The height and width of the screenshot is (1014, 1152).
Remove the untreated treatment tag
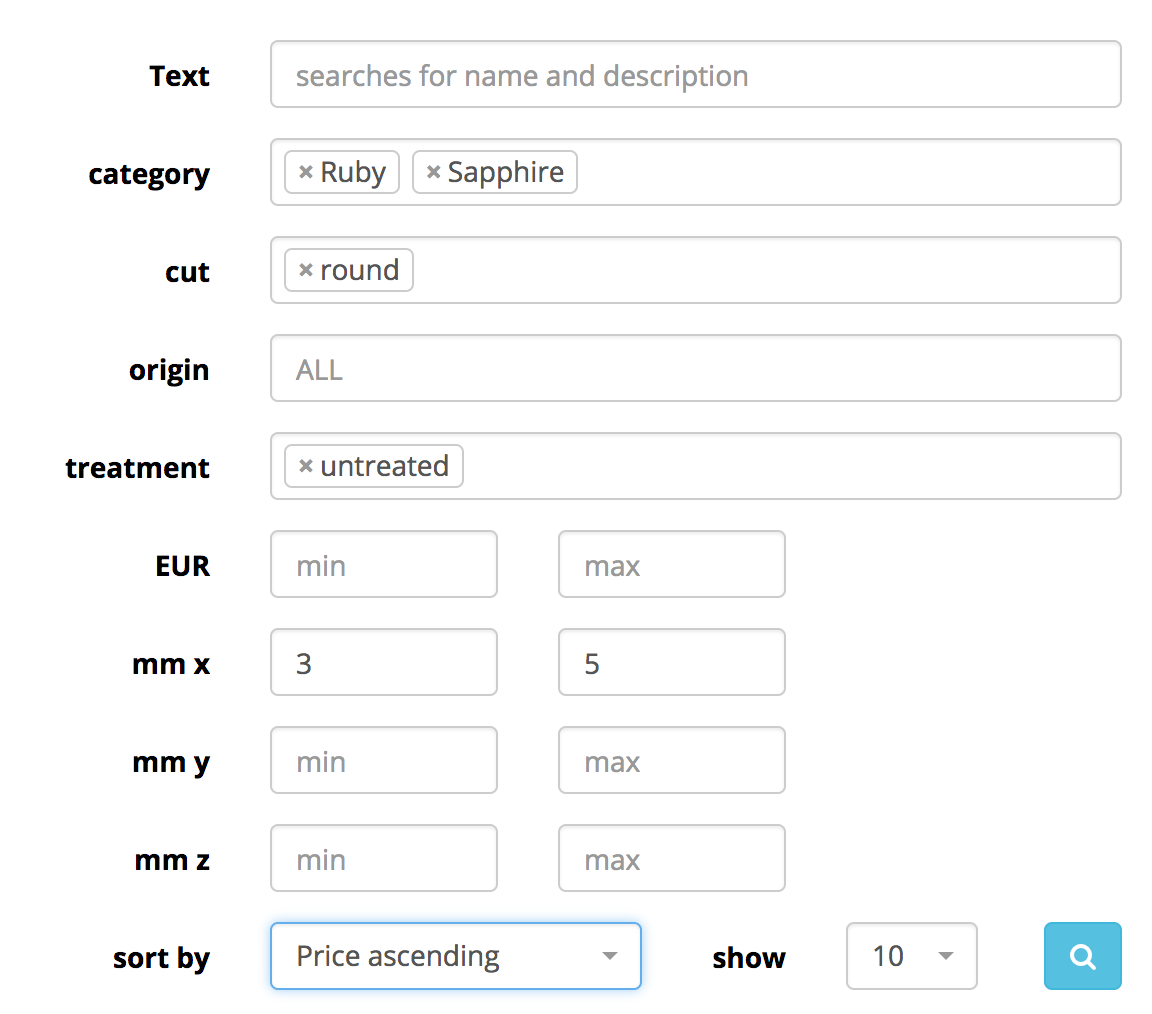click(306, 466)
